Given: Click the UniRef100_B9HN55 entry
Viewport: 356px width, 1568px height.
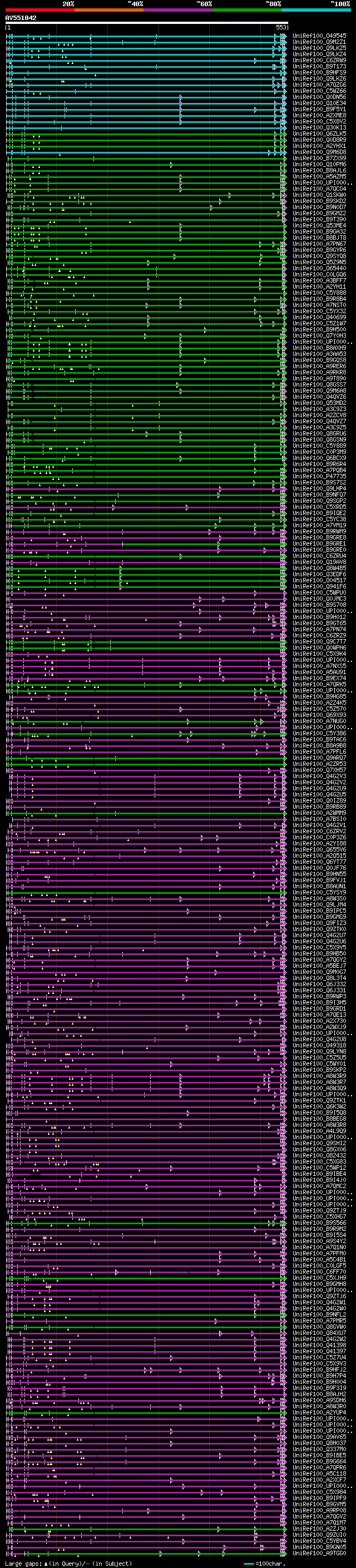Looking at the screenshot, I should tap(319, 873).
